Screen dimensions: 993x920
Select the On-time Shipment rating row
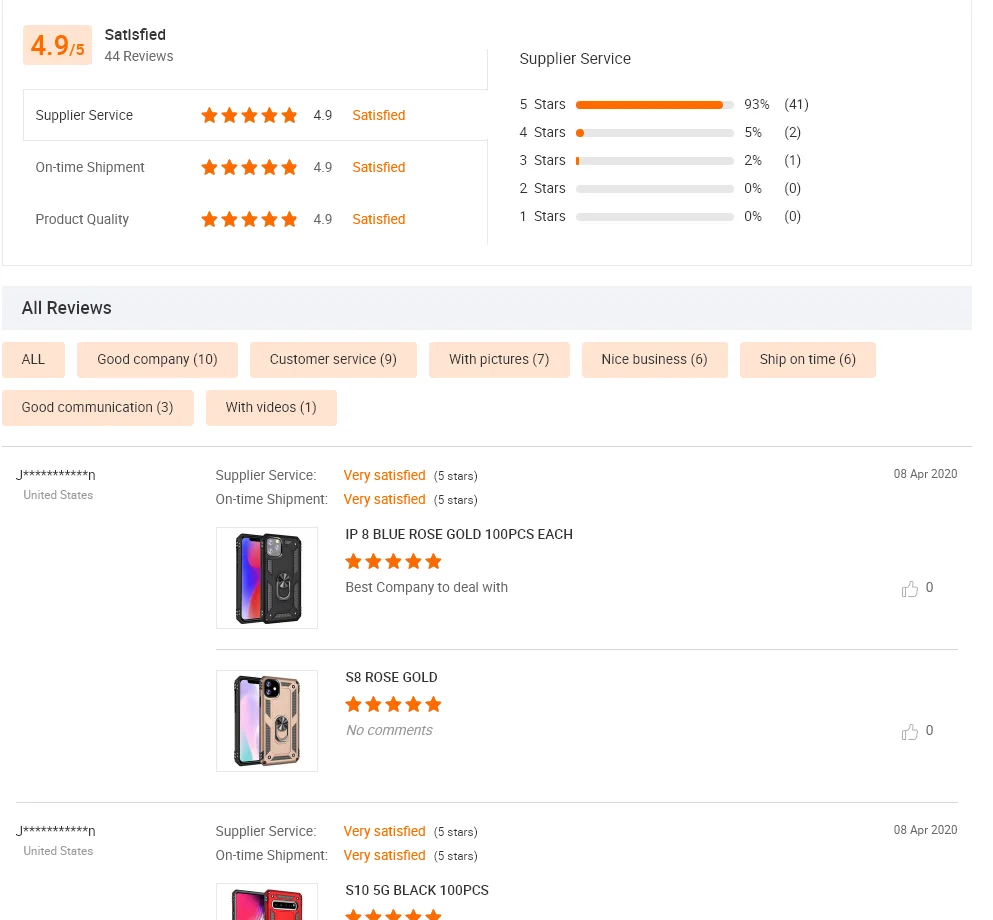tap(255, 167)
